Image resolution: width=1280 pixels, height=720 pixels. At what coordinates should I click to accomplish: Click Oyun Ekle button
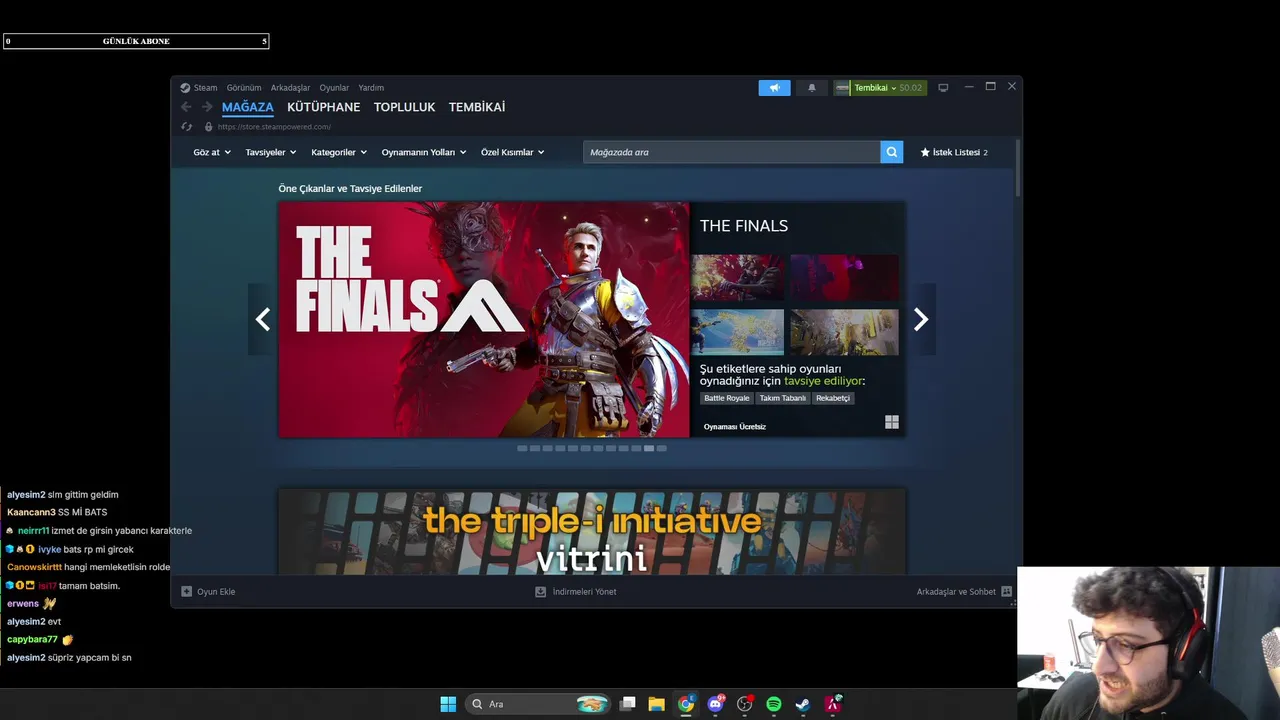pyautogui.click(x=208, y=592)
